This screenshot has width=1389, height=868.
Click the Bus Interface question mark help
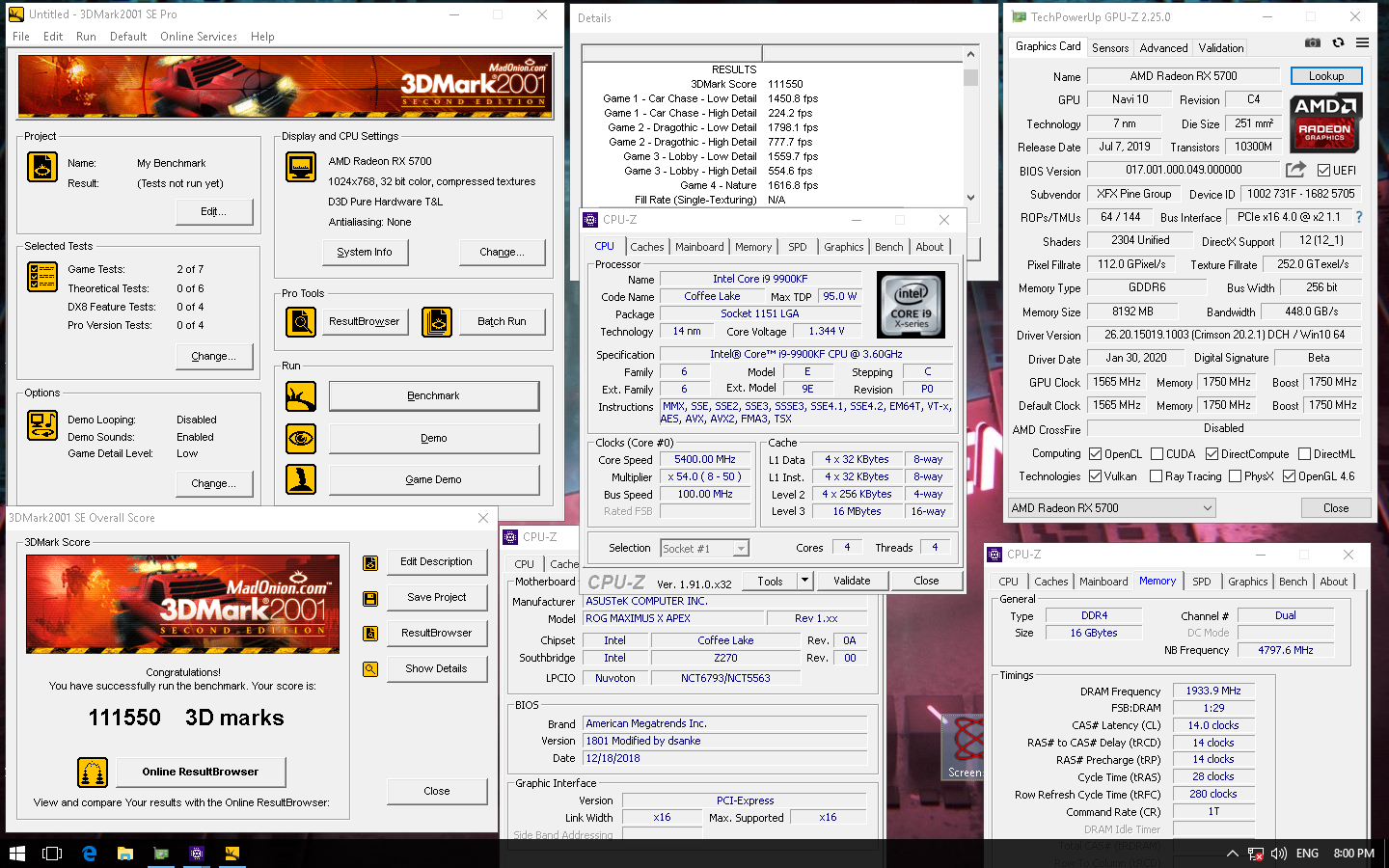point(1359,217)
